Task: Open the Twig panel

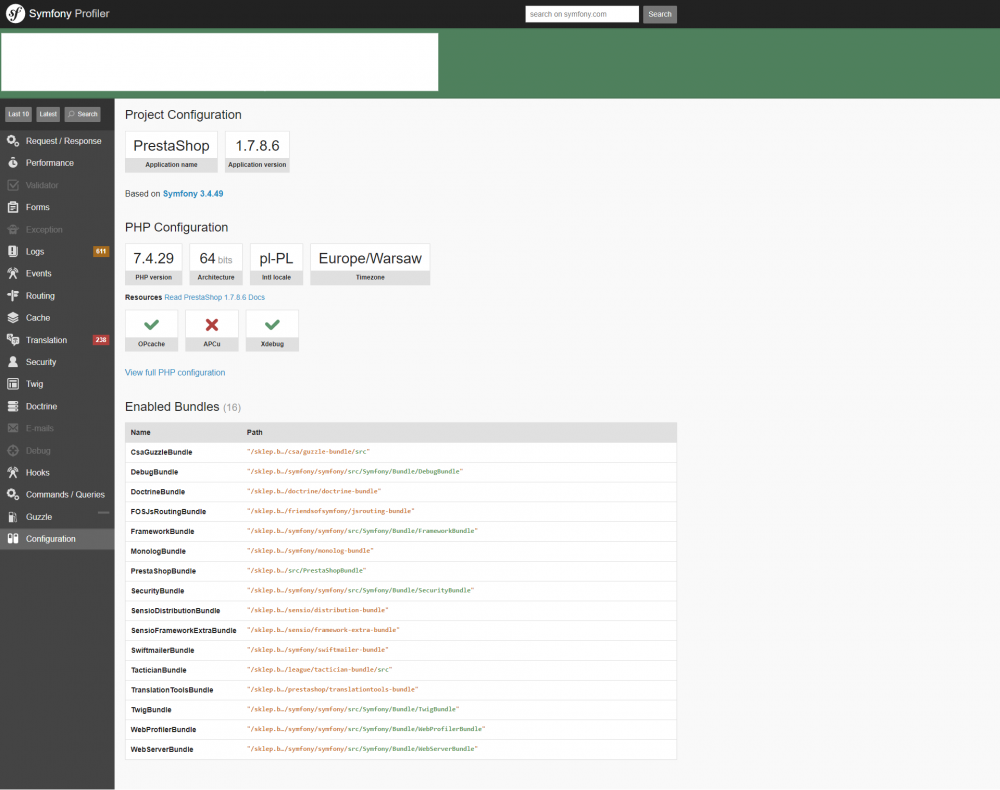Action: pyautogui.click(x=36, y=383)
